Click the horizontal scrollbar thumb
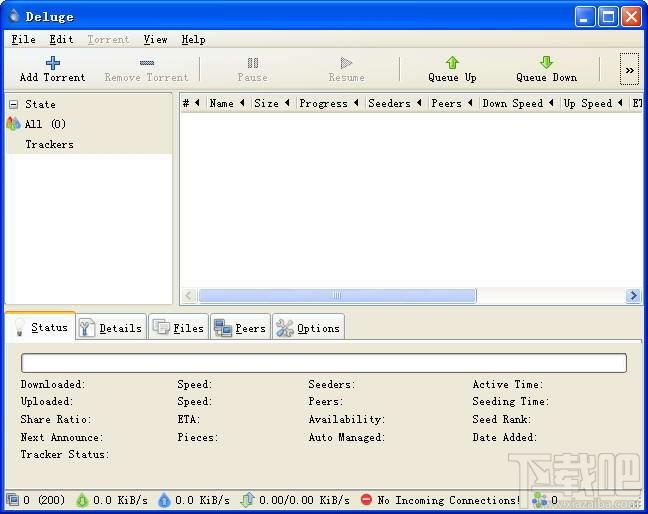 (x=337, y=295)
